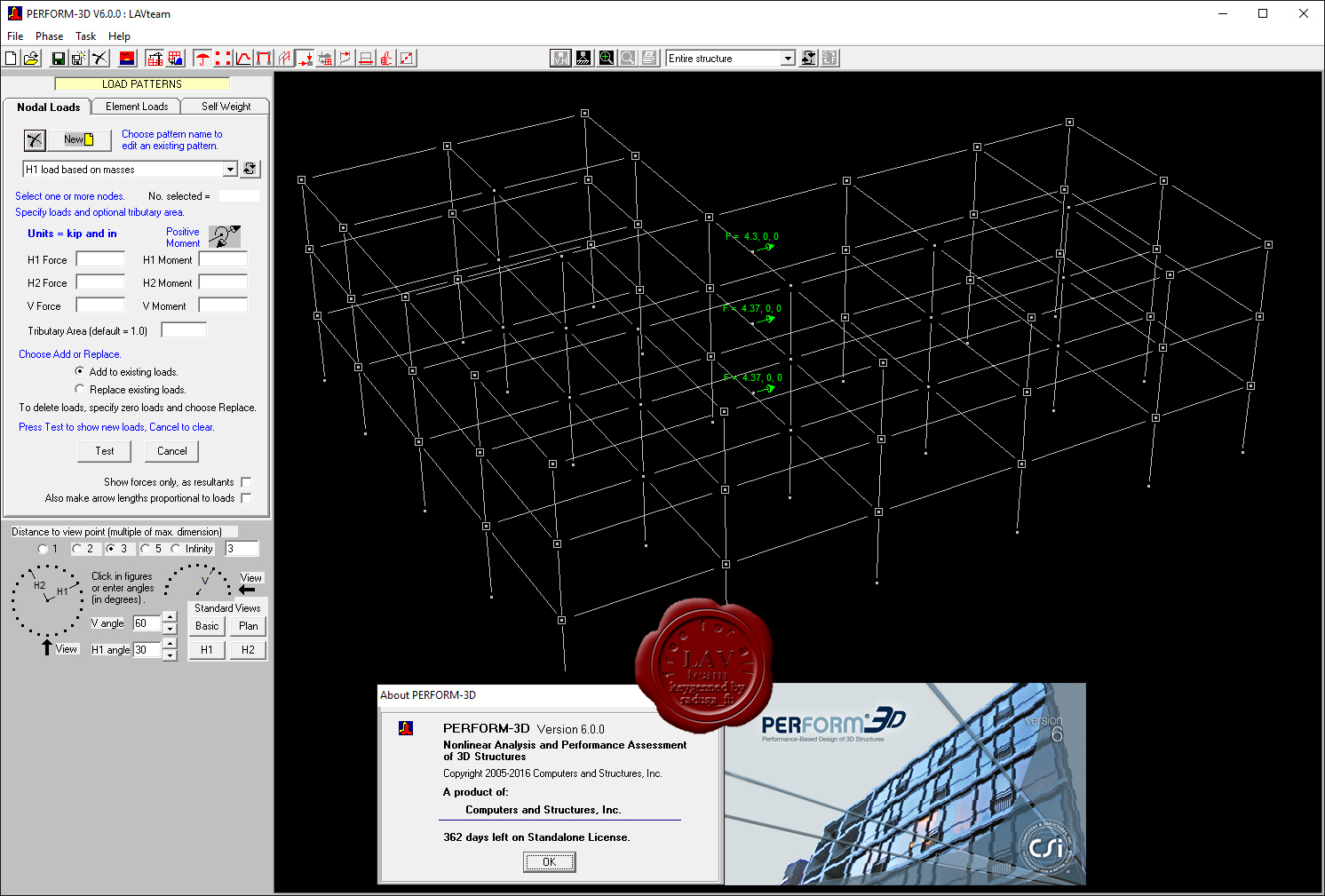Open the Help menu

click(x=119, y=36)
